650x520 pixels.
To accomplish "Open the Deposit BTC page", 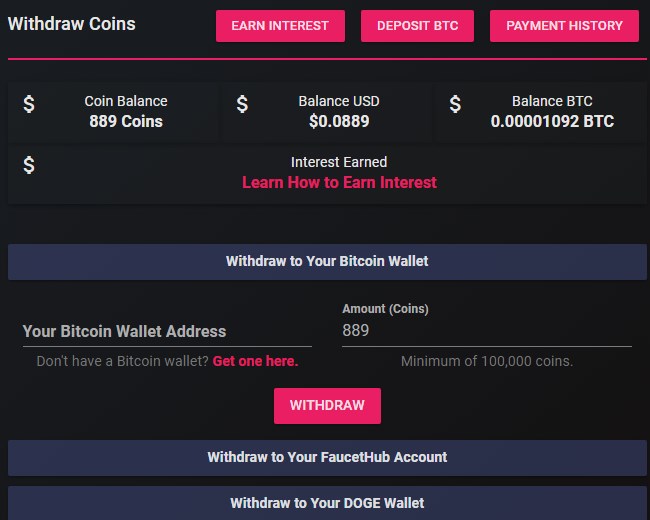I will [417, 26].
